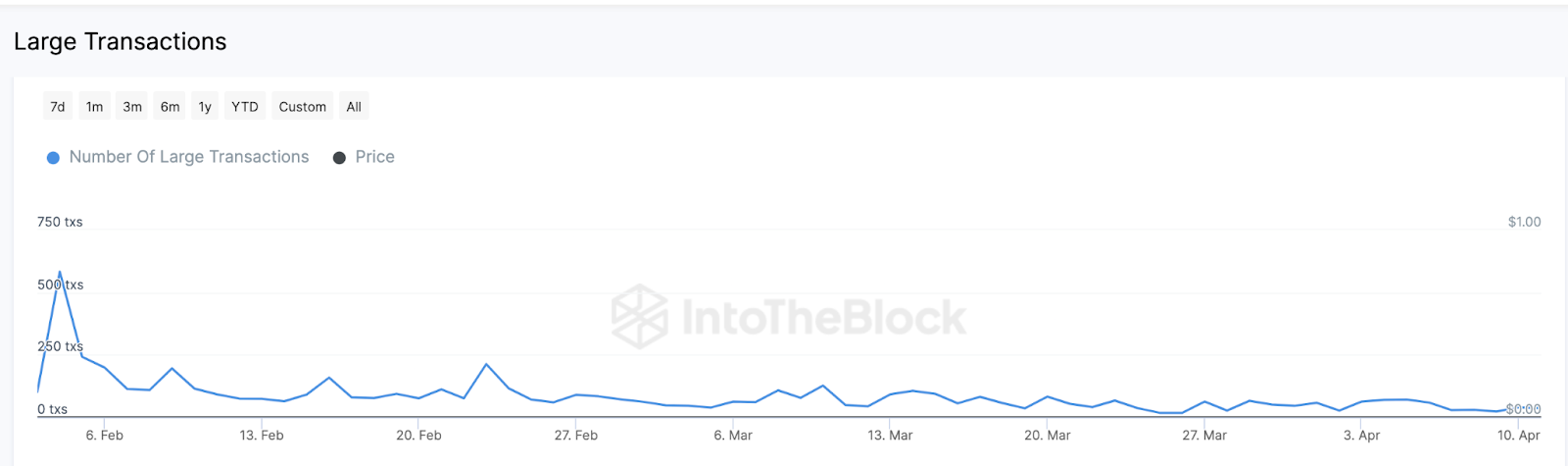Click the tallest spike on the chart line

click(x=60, y=272)
